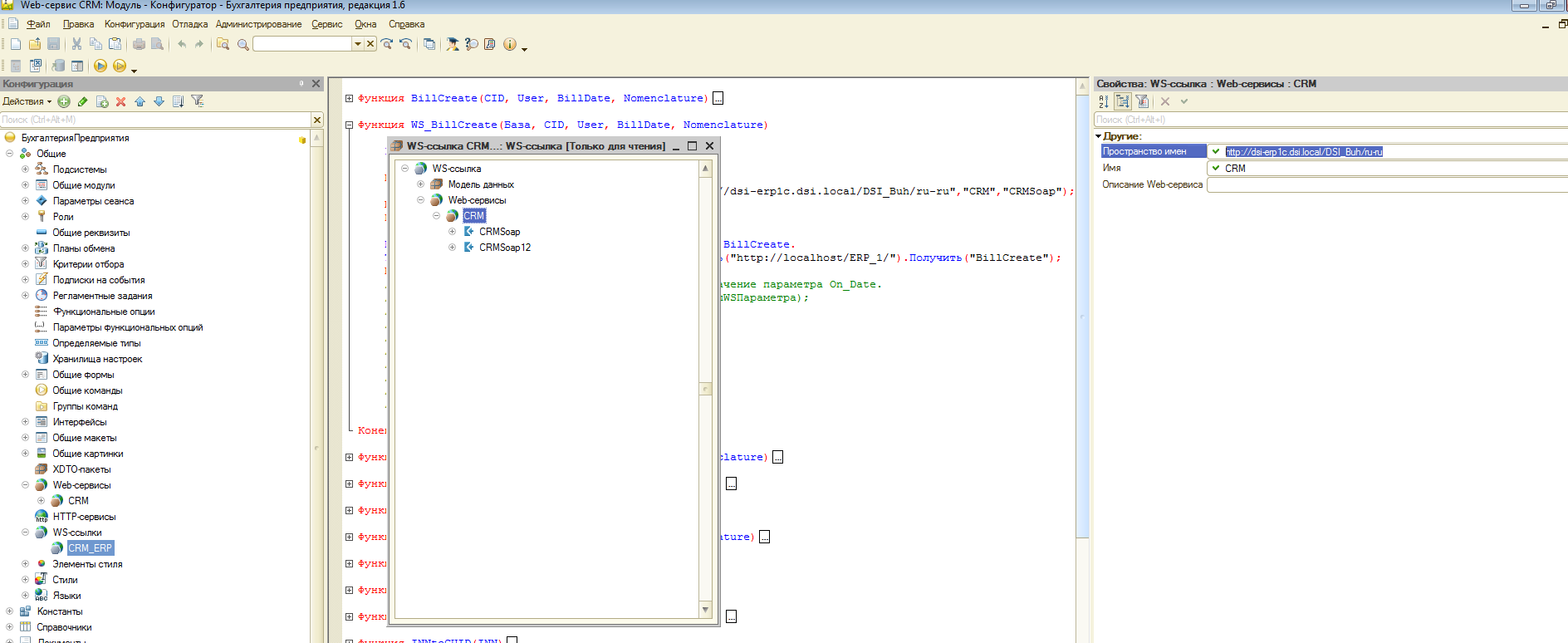This screenshot has width=1568, height=643.
Task: Click the red Delete icon in Configuration panel
Action: 121,101
